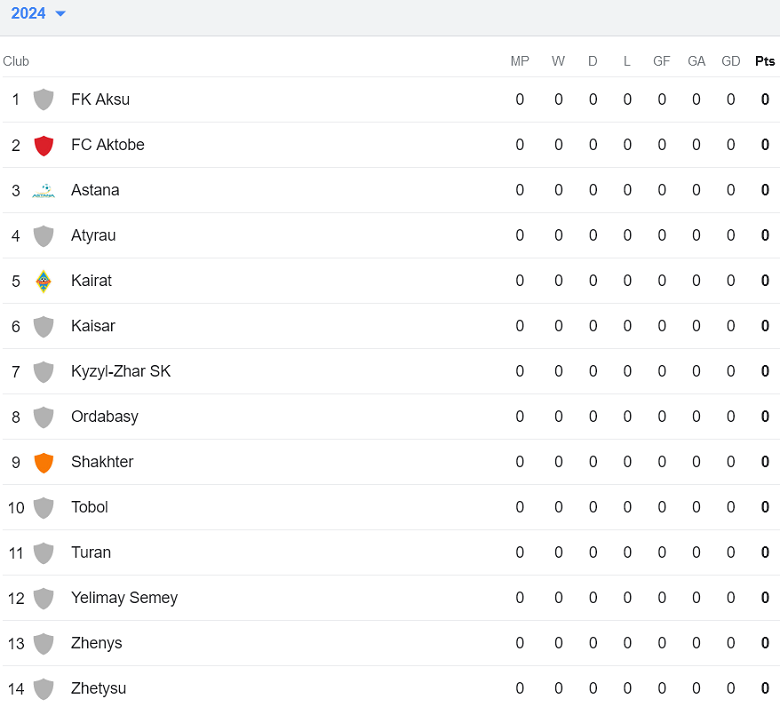The image size is (780, 715).
Task: Click the GD column header
Action: click(x=731, y=61)
